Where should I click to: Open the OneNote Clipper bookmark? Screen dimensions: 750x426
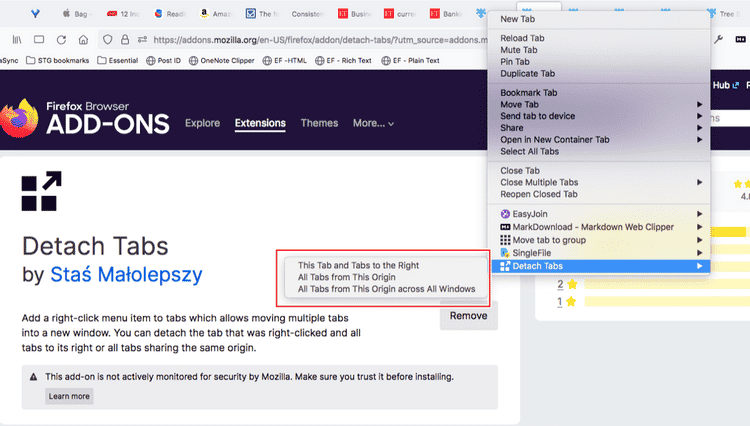[221, 60]
